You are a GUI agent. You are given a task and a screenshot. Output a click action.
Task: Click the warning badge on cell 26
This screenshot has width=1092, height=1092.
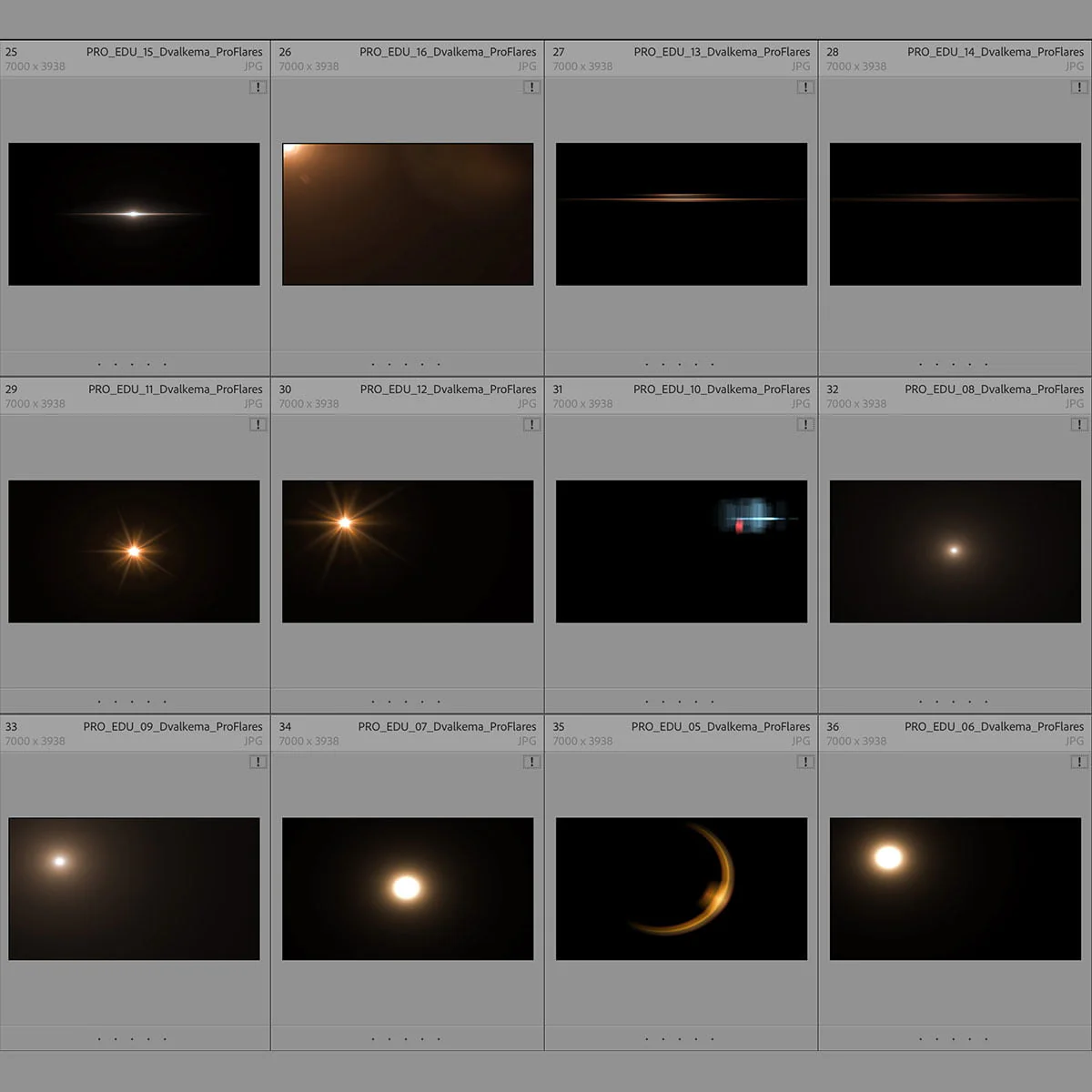tap(531, 87)
